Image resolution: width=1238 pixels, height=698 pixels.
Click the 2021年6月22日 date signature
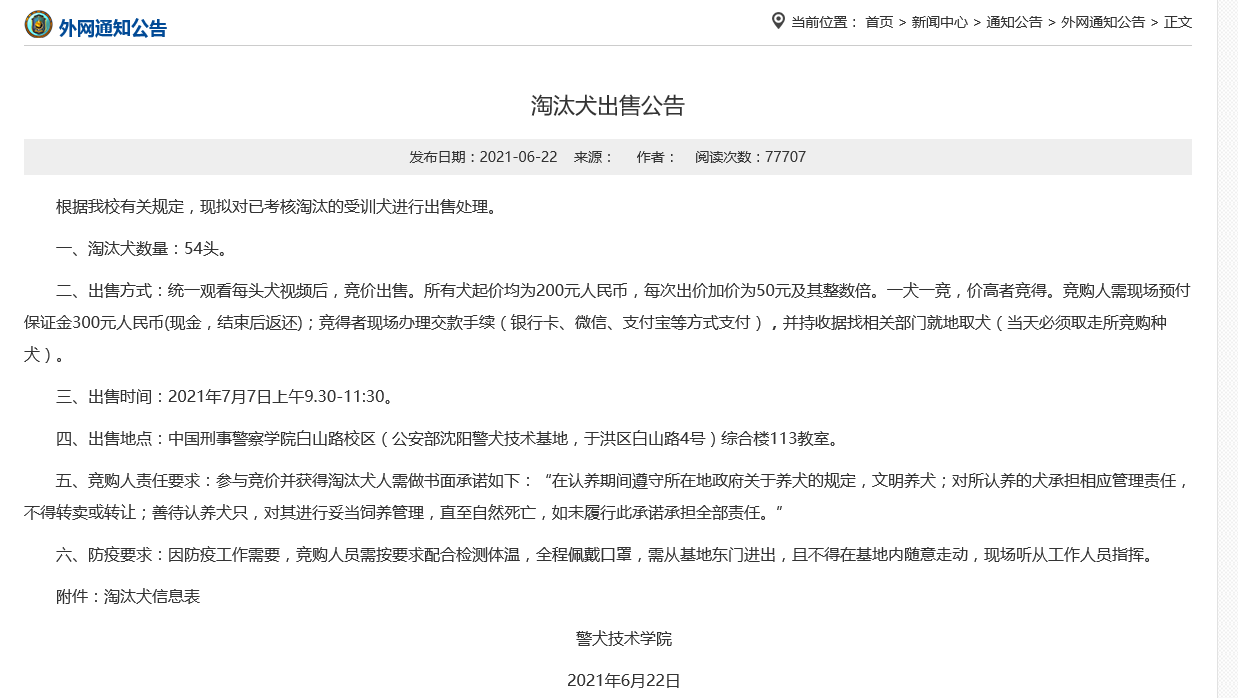click(x=624, y=680)
